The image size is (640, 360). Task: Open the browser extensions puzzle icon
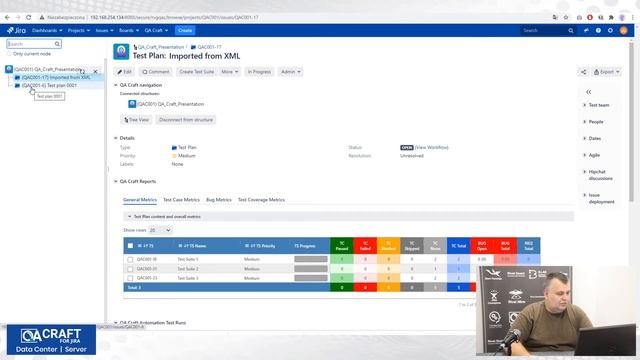click(611, 18)
